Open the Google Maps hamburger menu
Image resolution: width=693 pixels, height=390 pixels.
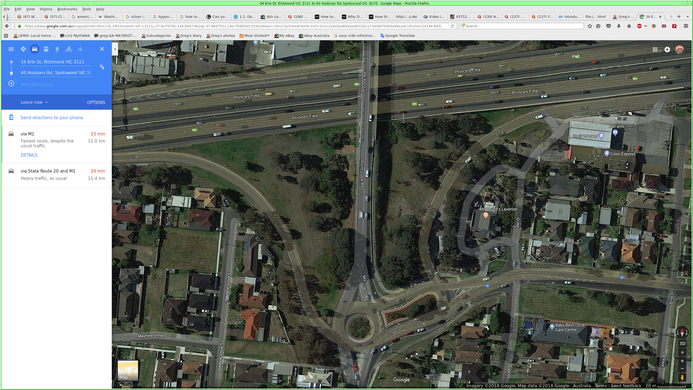pos(11,49)
